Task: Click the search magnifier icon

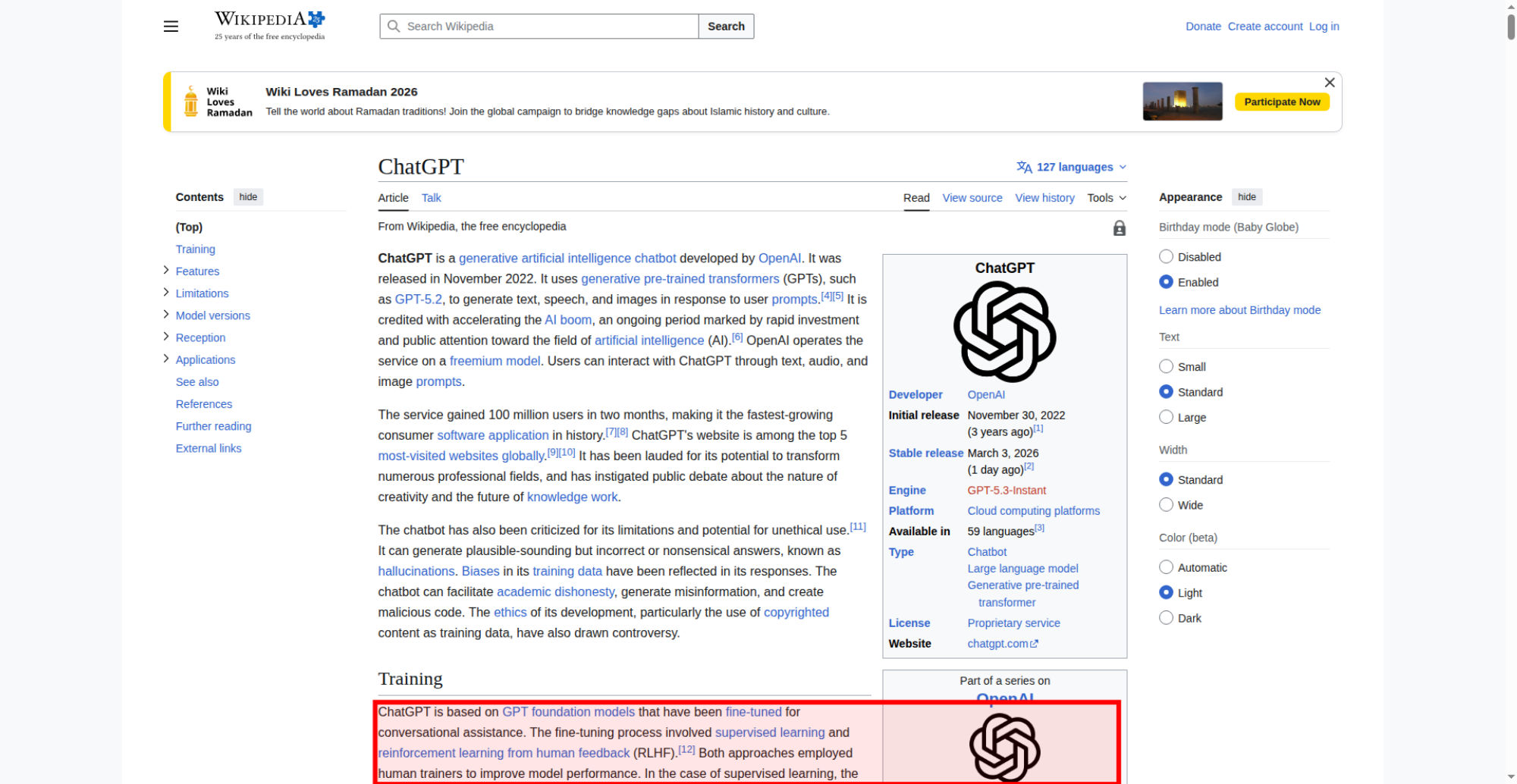Action: 394,26
